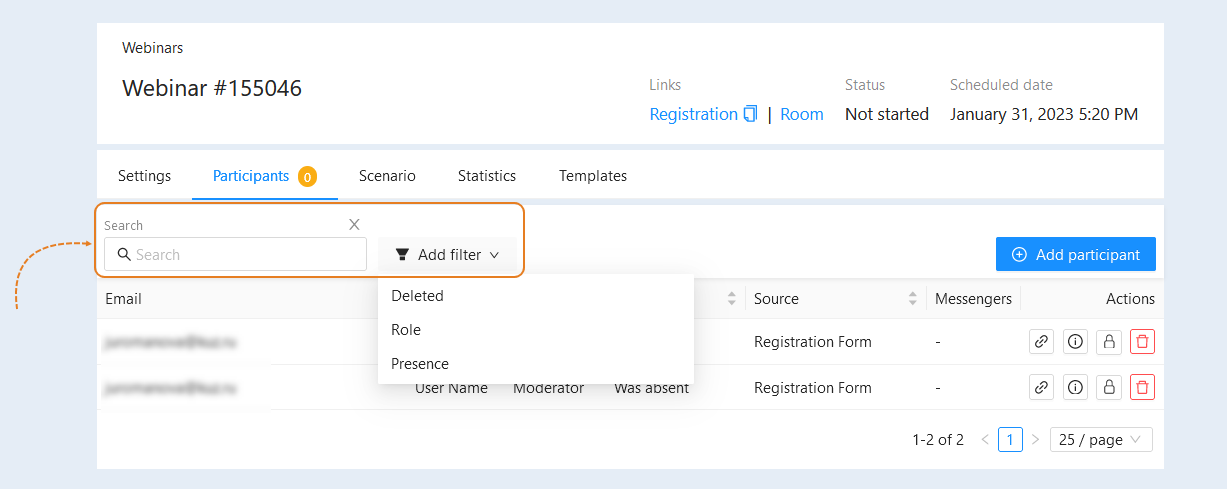Click first row's link icon
The image size is (1227, 489).
1041,341
